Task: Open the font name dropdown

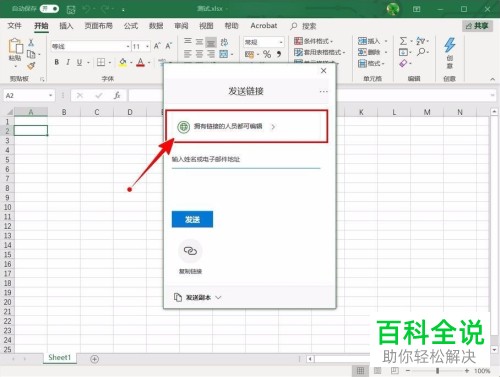Action: pos(128,46)
